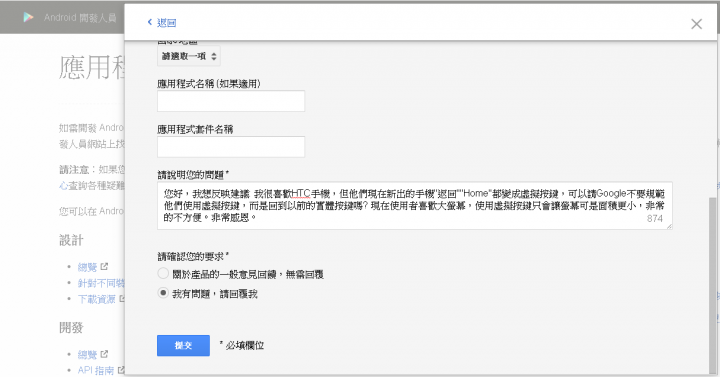720x377 pixels.
Task: Click the 設計 heading in background page
Action: (x=71, y=240)
